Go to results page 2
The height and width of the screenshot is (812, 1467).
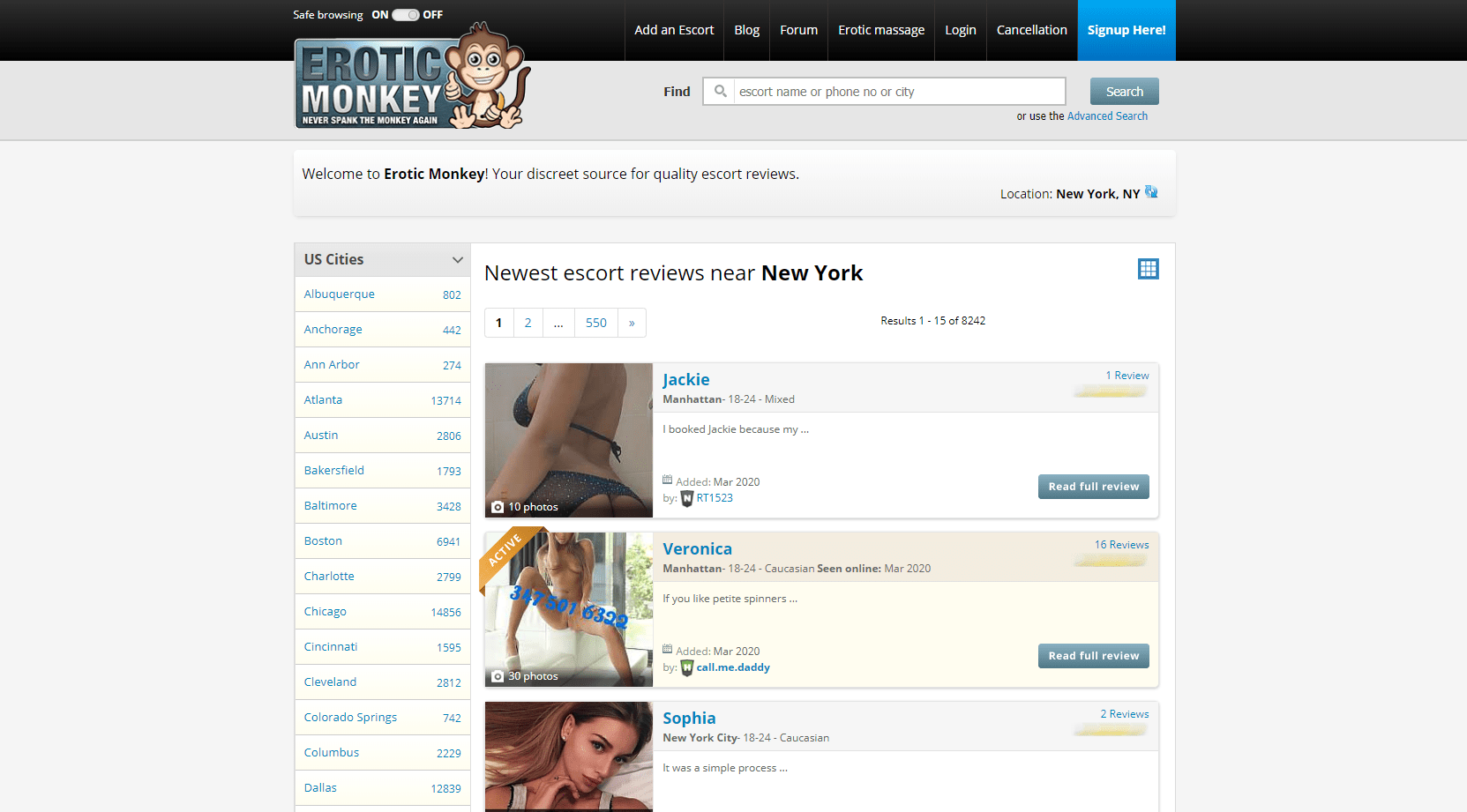[x=528, y=323]
